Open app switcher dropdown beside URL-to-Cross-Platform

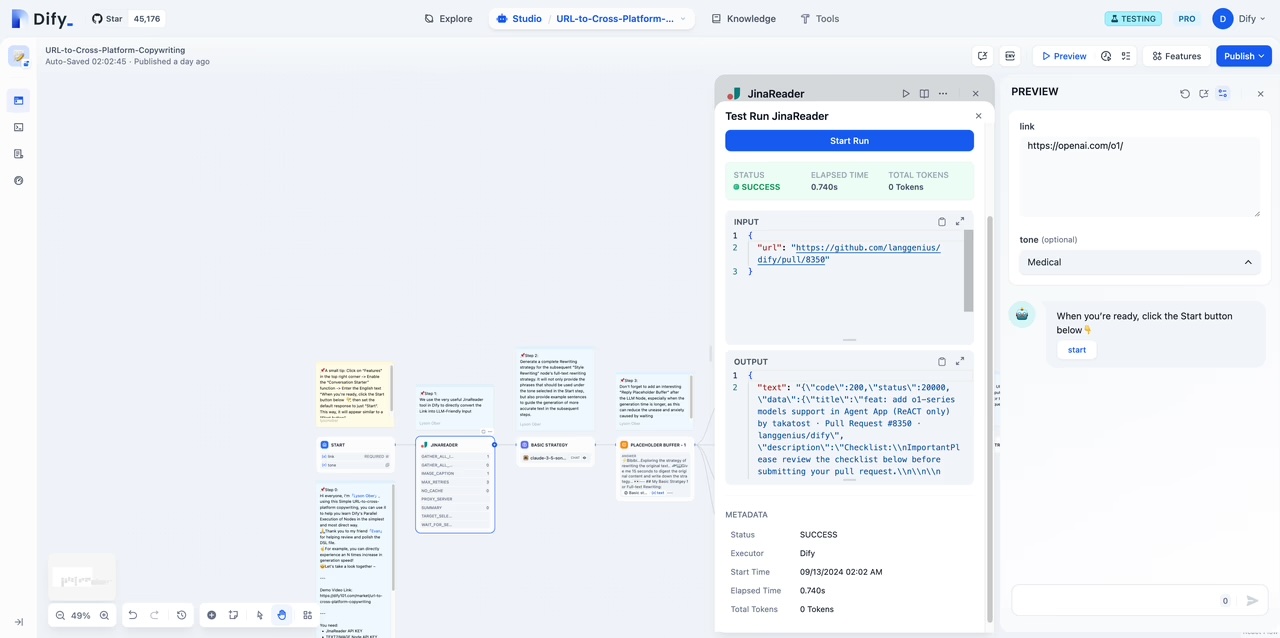tap(683, 19)
